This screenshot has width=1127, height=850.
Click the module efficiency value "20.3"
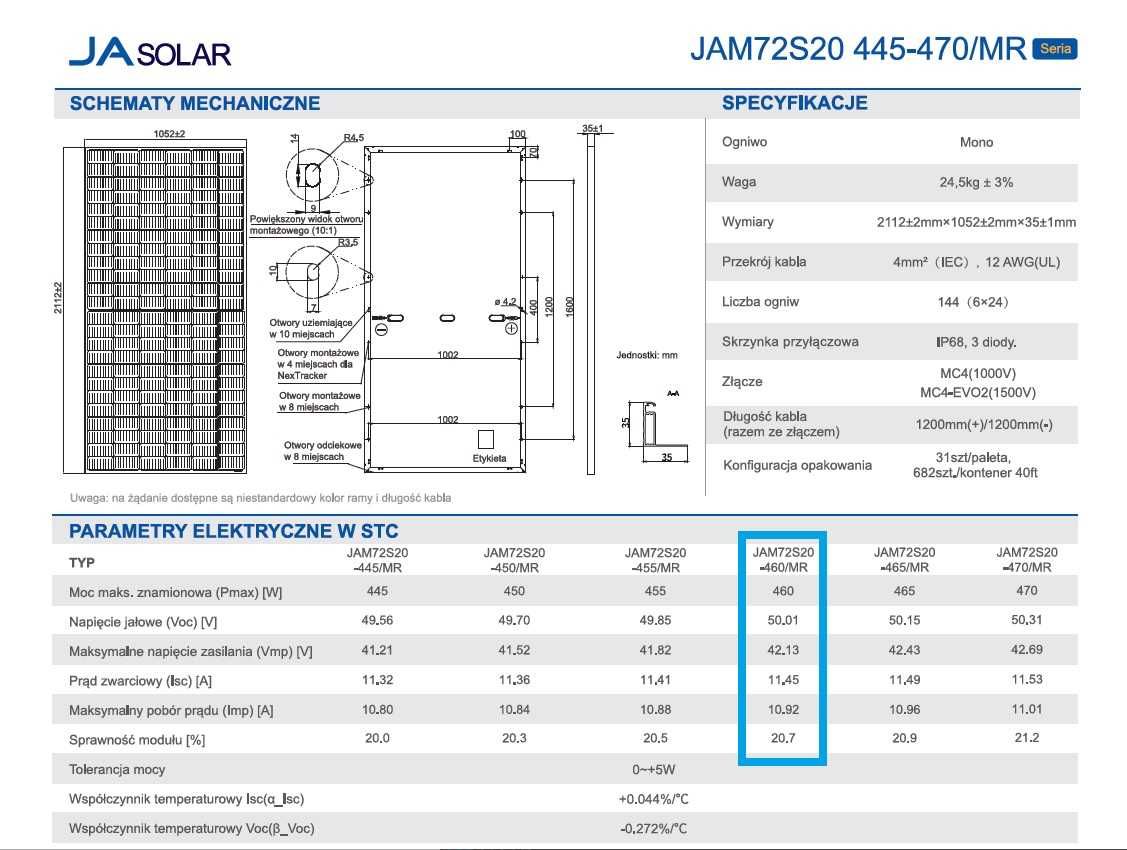(514, 739)
